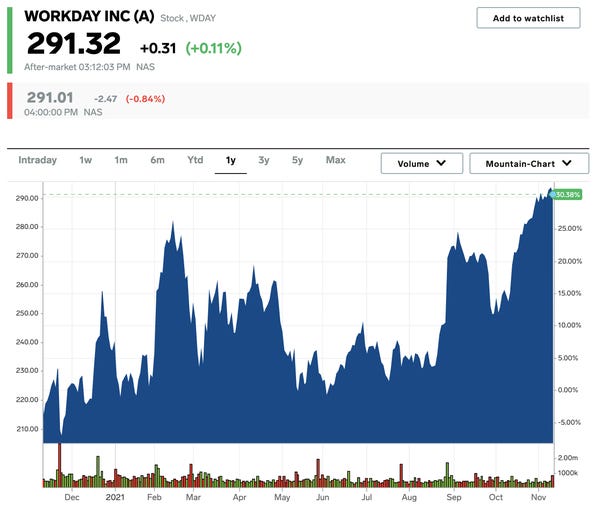Click the -2.47 price change value
The width and height of the screenshot is (600, 513).
click(105, 99)
